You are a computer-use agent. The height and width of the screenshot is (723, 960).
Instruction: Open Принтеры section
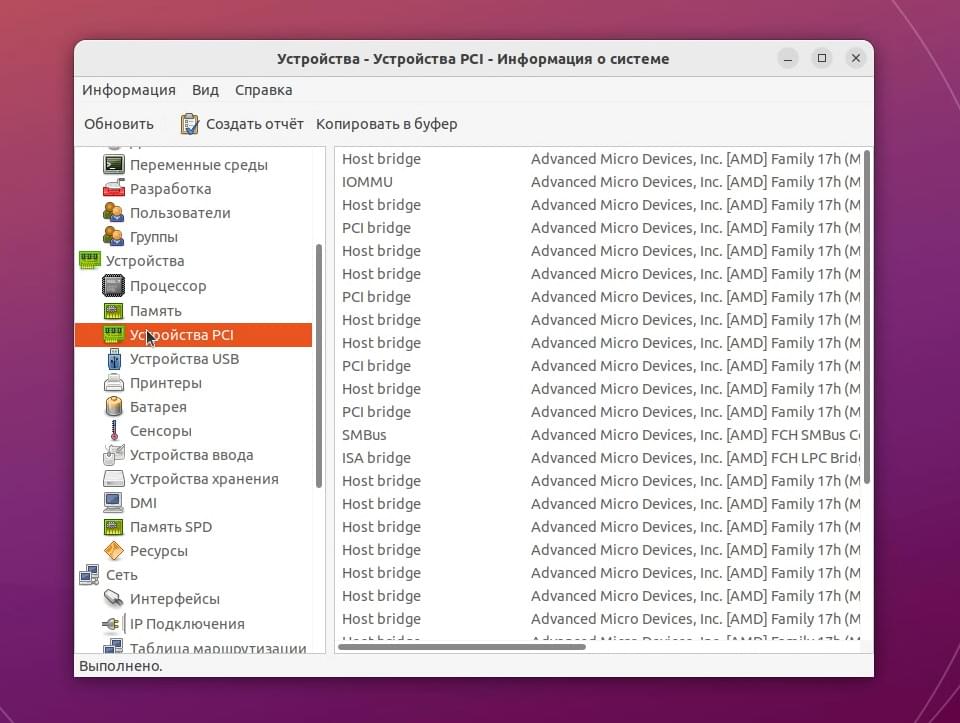click(x=165, y=383)
